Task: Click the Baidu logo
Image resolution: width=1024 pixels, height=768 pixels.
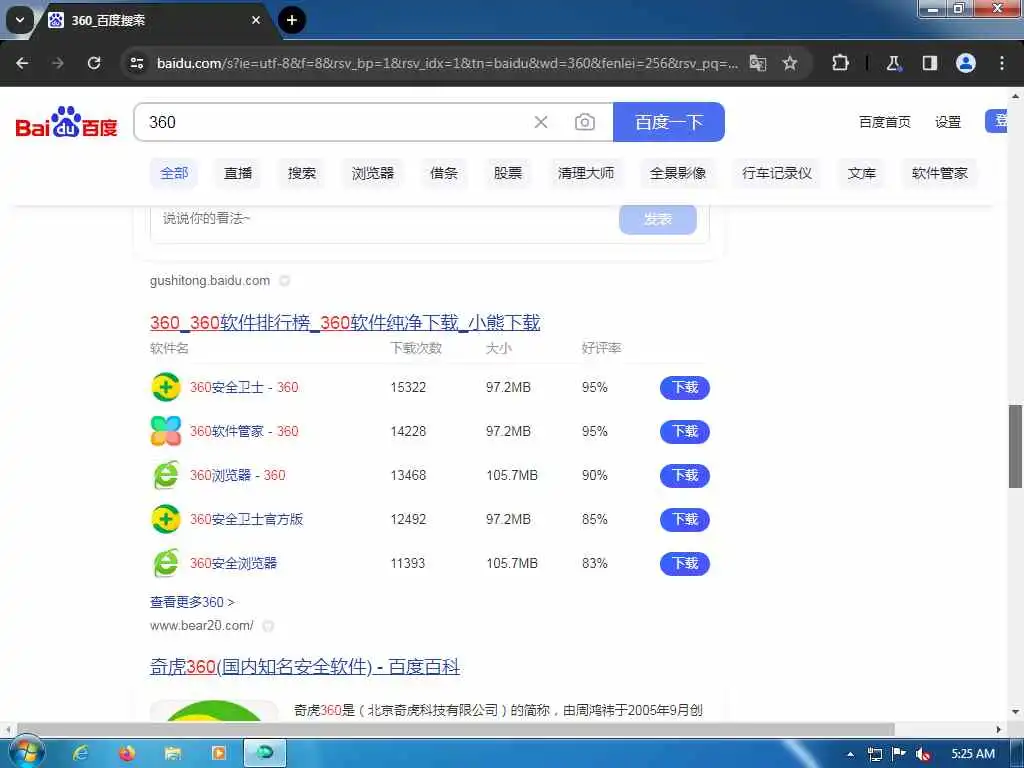Action: tap(67, 122)
